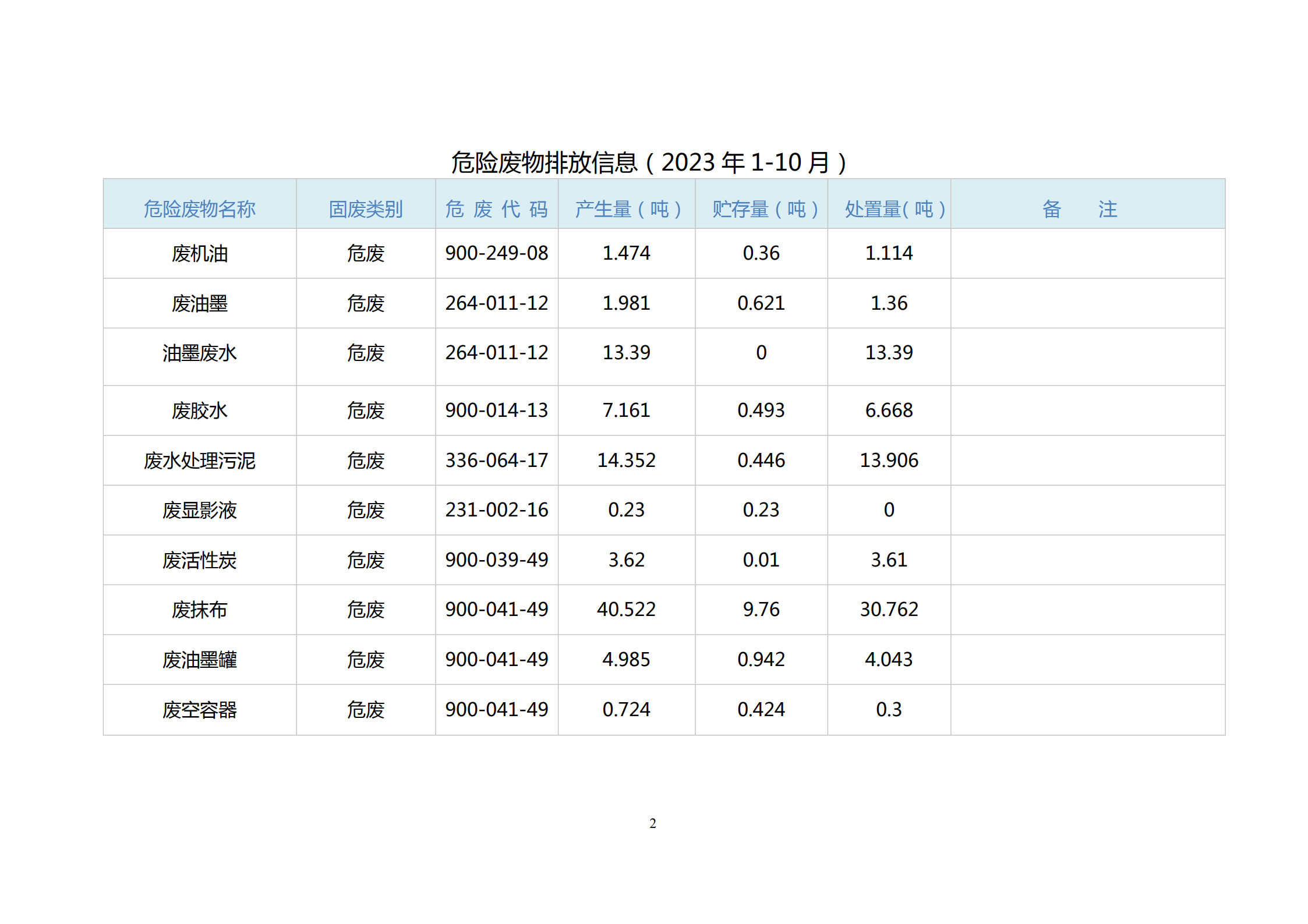
Task: Click the 油墨废水 row label
Action: 199,353
